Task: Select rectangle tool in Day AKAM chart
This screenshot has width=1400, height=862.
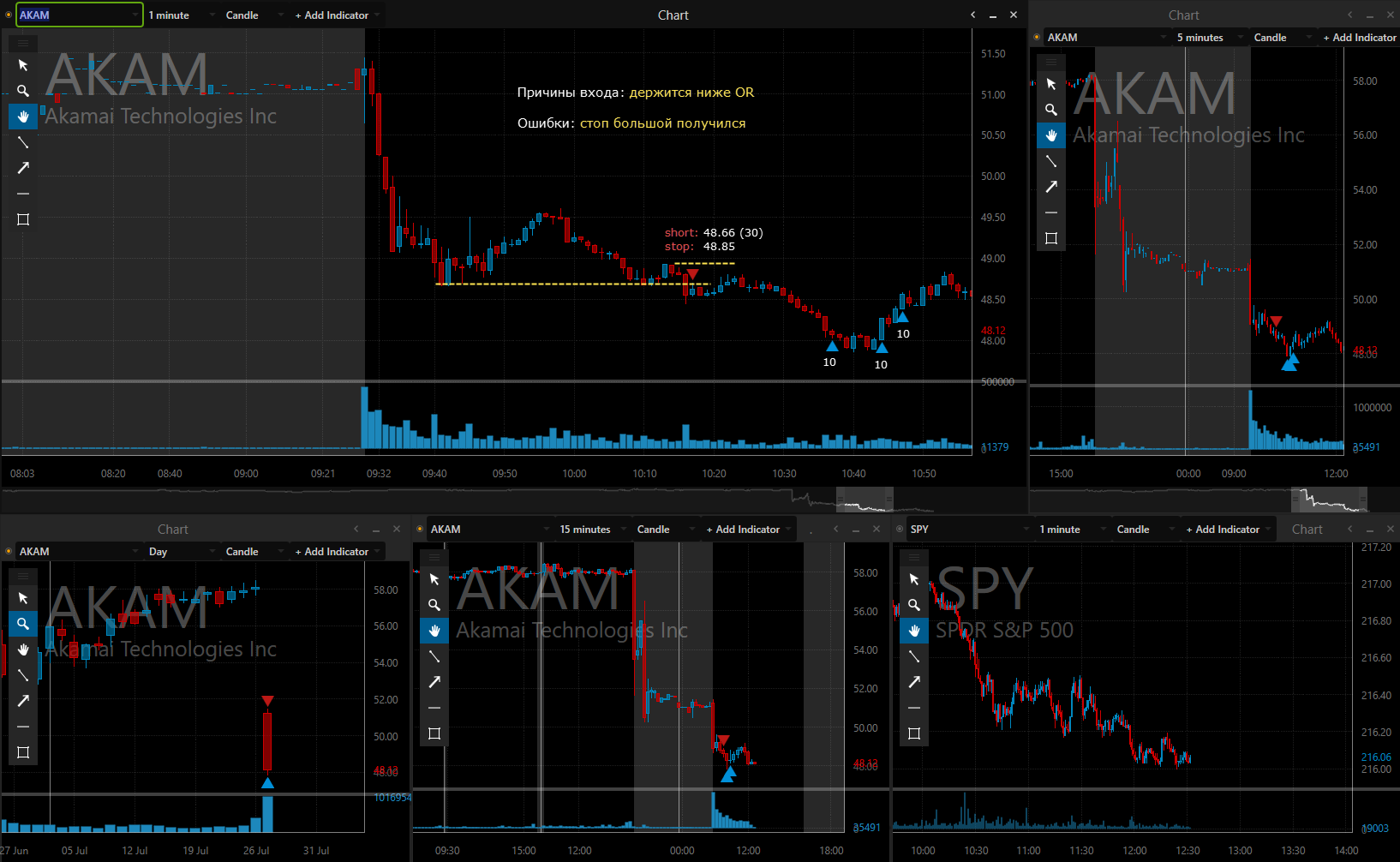Action: click(23, 752)
